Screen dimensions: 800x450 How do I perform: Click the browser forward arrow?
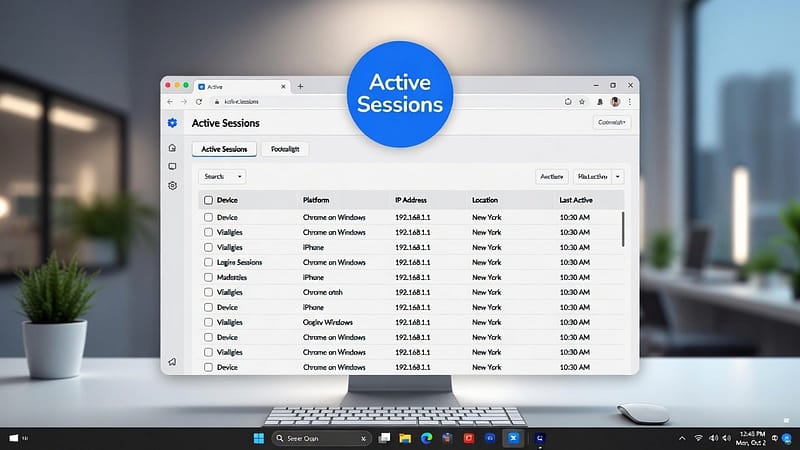pos(184,102)
